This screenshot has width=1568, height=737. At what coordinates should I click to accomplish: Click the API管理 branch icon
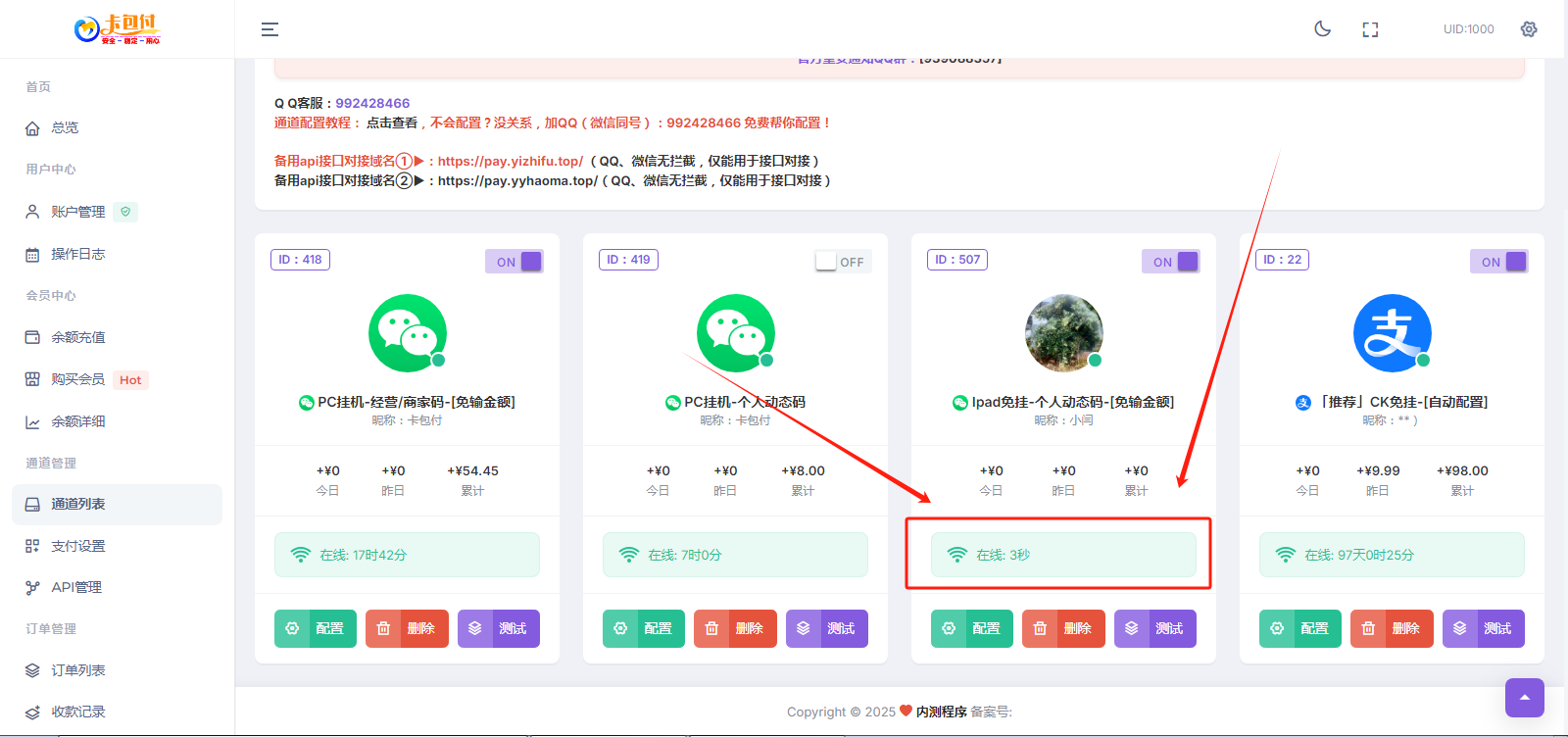pos(32,588)
